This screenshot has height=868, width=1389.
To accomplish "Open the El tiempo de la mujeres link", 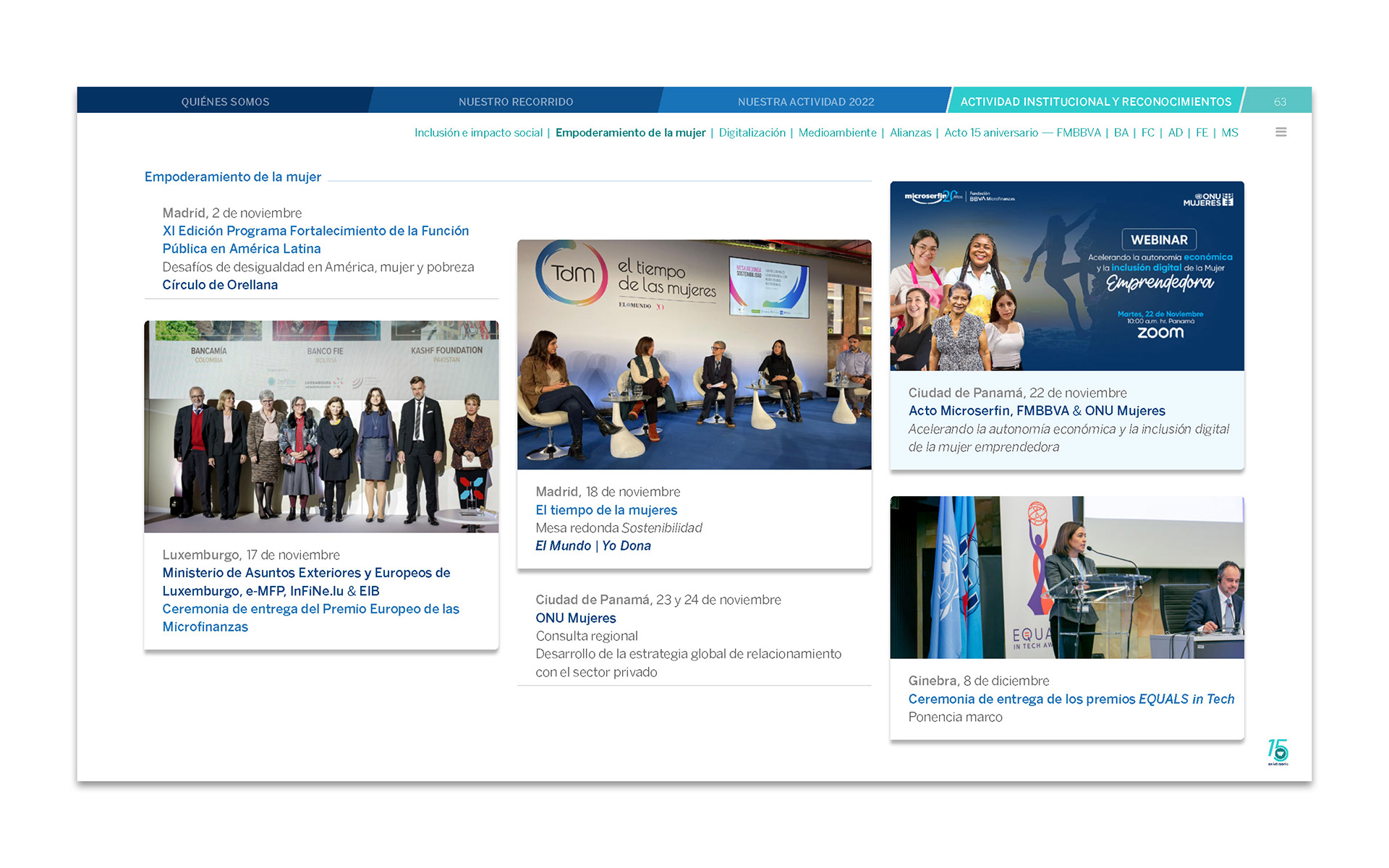I will [606, 510].
